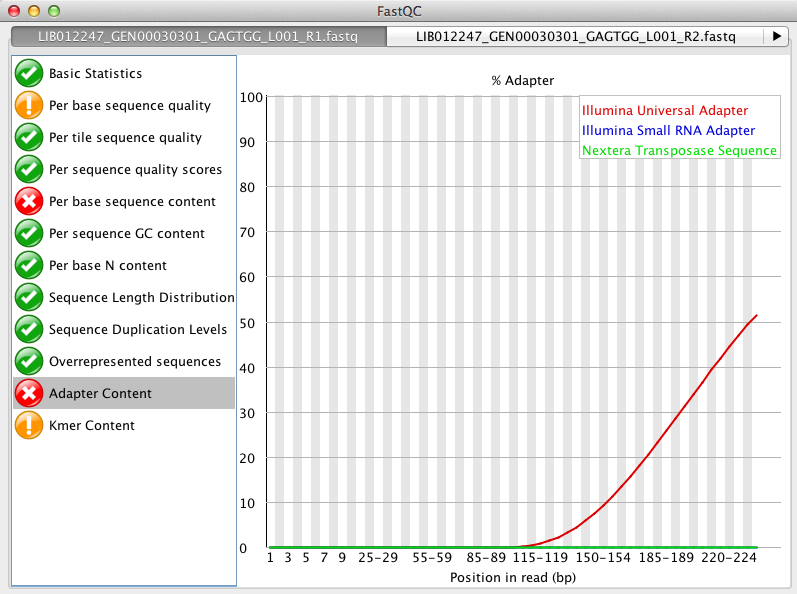Select the Adapter Content module
This screenshot has width=797, height=594.
coord(124,393)
